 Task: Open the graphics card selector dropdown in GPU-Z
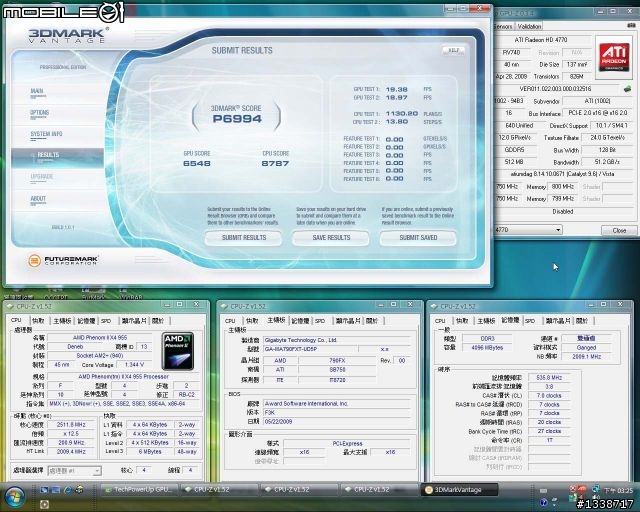coord(528,230)
